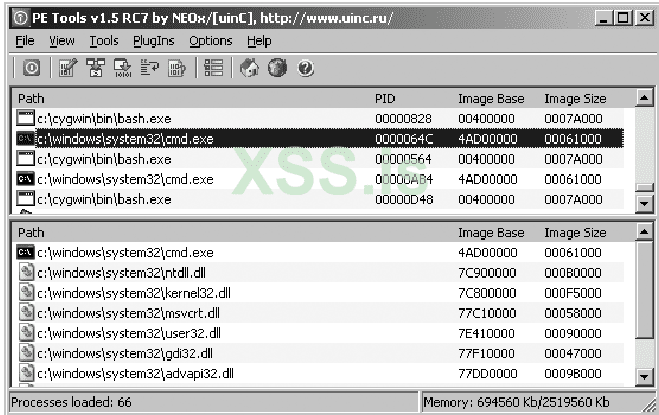Select path c:\cygwin\bin\bash.exe with PID 00000828
The height and width of the screenshot is (415, 659).
[x=104, y=119]
